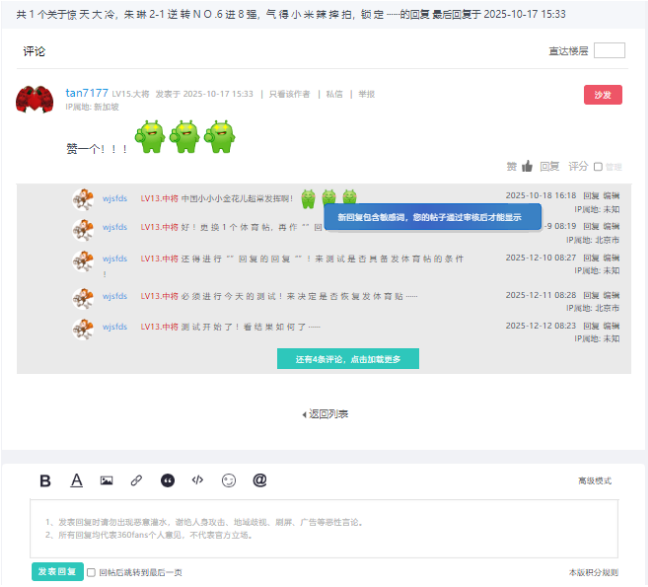The height and width of the screenshot is (587, 648).
Task: Click into the reply text area
Action: (x=324, y=529)
